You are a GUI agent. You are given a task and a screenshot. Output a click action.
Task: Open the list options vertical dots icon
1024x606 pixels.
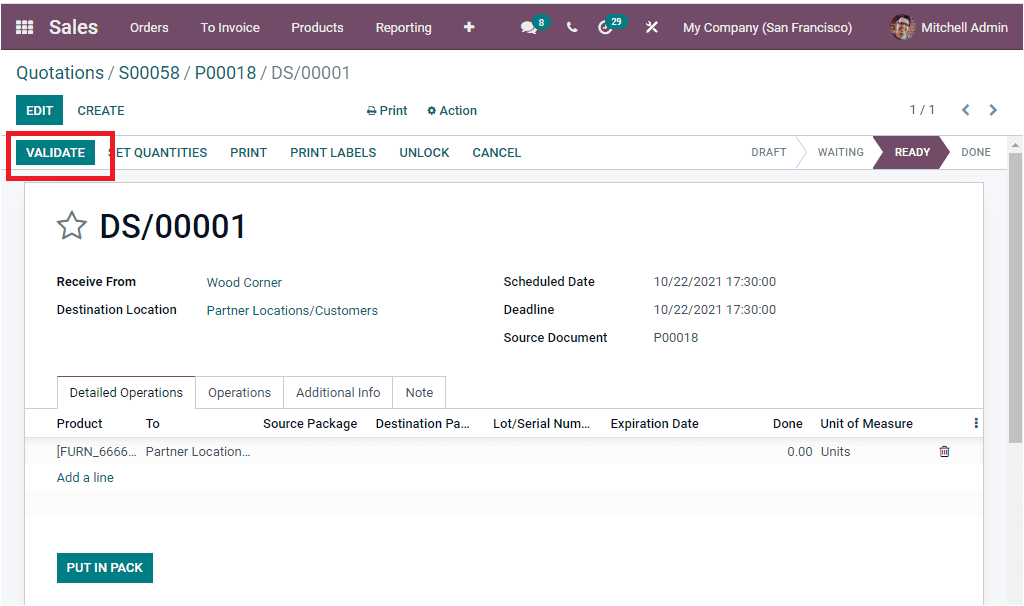(x=975, y=423)
